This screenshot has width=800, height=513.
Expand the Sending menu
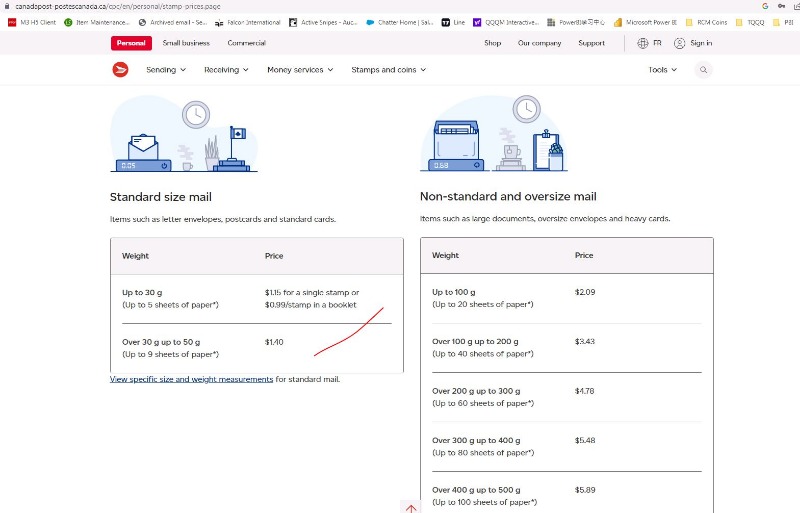point(166,70)
